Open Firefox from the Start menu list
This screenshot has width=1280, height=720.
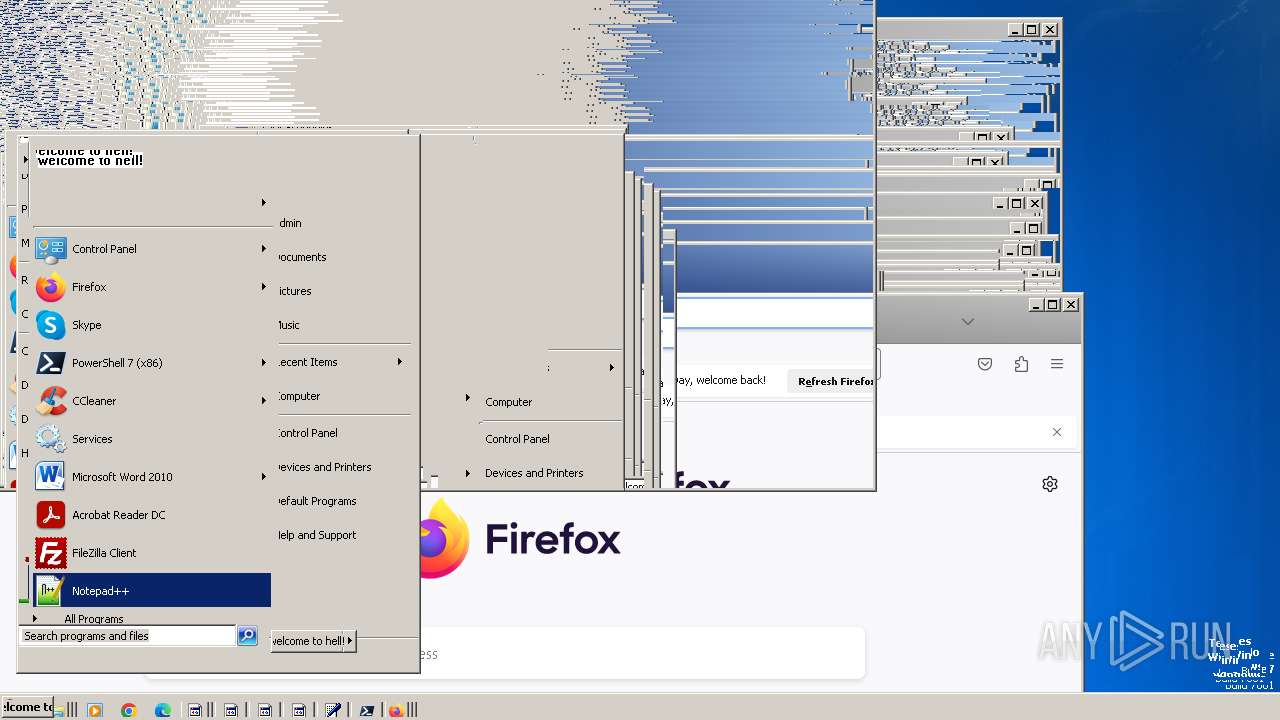point(152,287)
